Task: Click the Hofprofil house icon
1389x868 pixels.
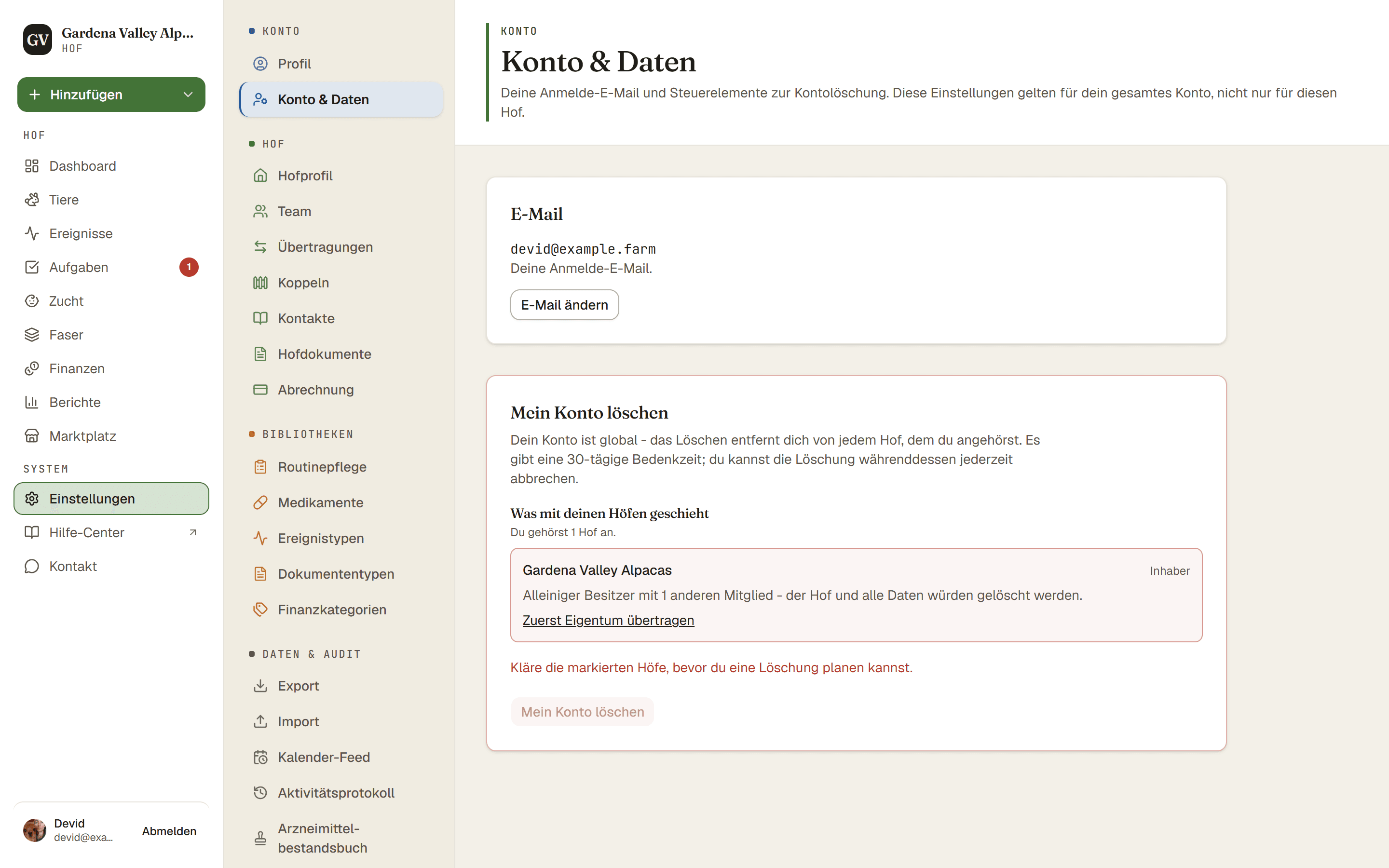Action: pos(260,176)
